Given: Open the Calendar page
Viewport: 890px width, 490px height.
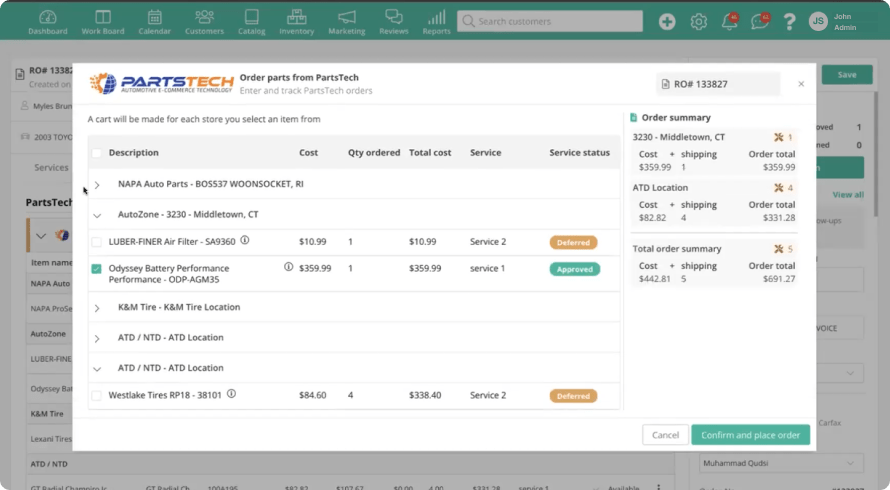Looking at the screenshot, I should coord(154,22).
